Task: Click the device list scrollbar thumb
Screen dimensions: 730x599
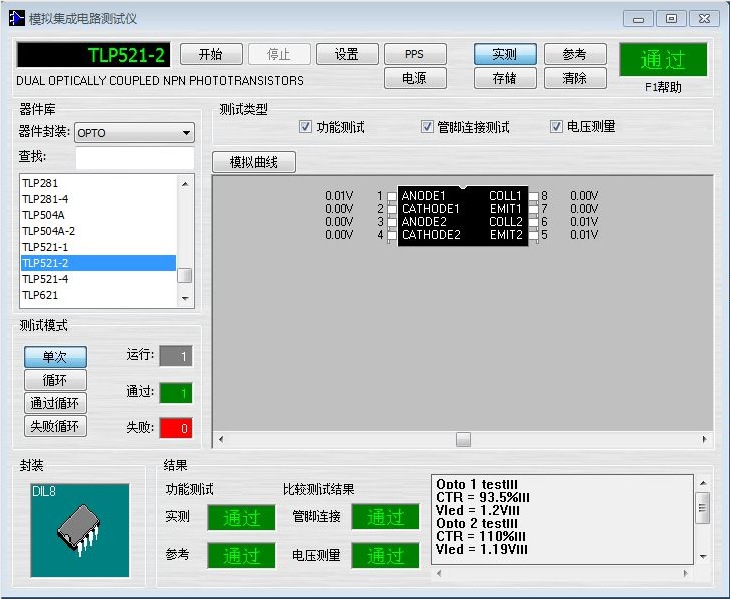Action: tap(185, 275)
